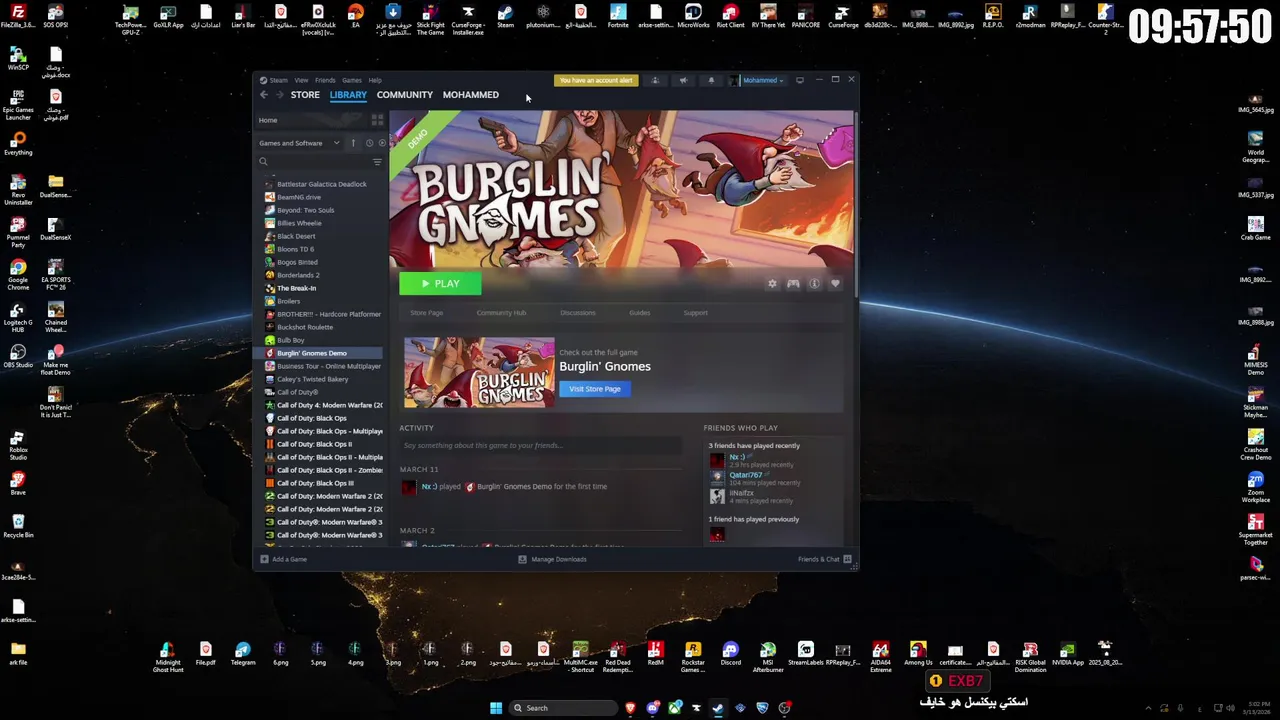Open Google Chrome desktop shortcut
This screenshot has height=720, width=1280.
18,273
